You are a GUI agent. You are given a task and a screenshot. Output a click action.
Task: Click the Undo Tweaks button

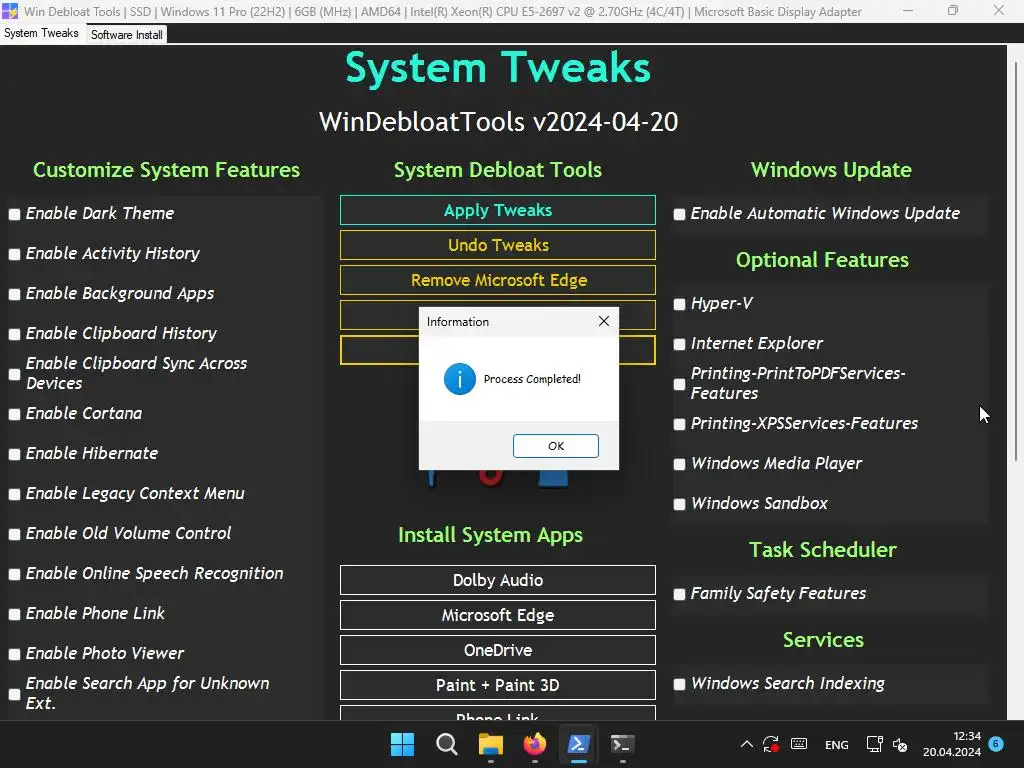[x=498, y=245]
